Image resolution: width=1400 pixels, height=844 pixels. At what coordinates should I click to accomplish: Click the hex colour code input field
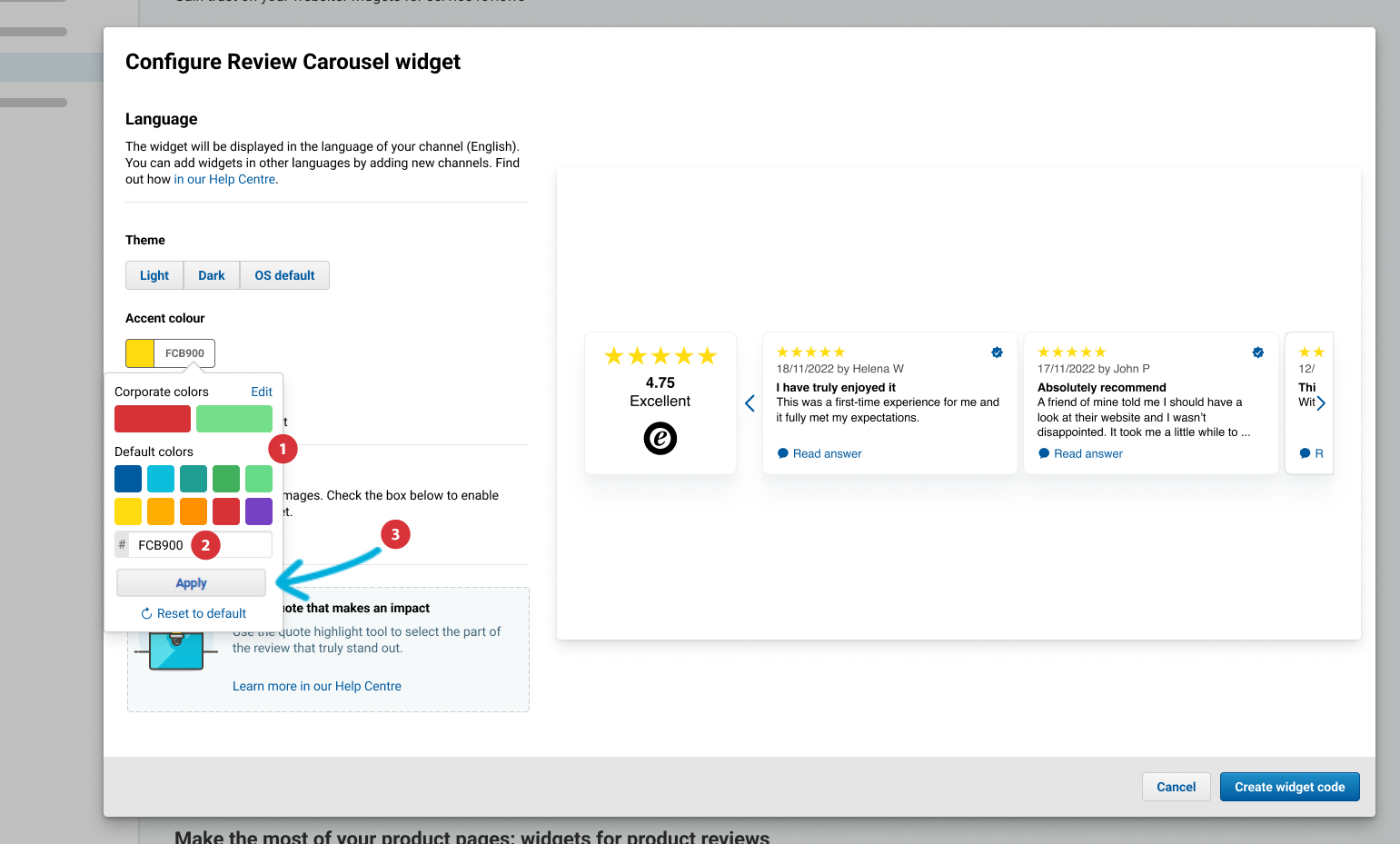click(200, 545)
